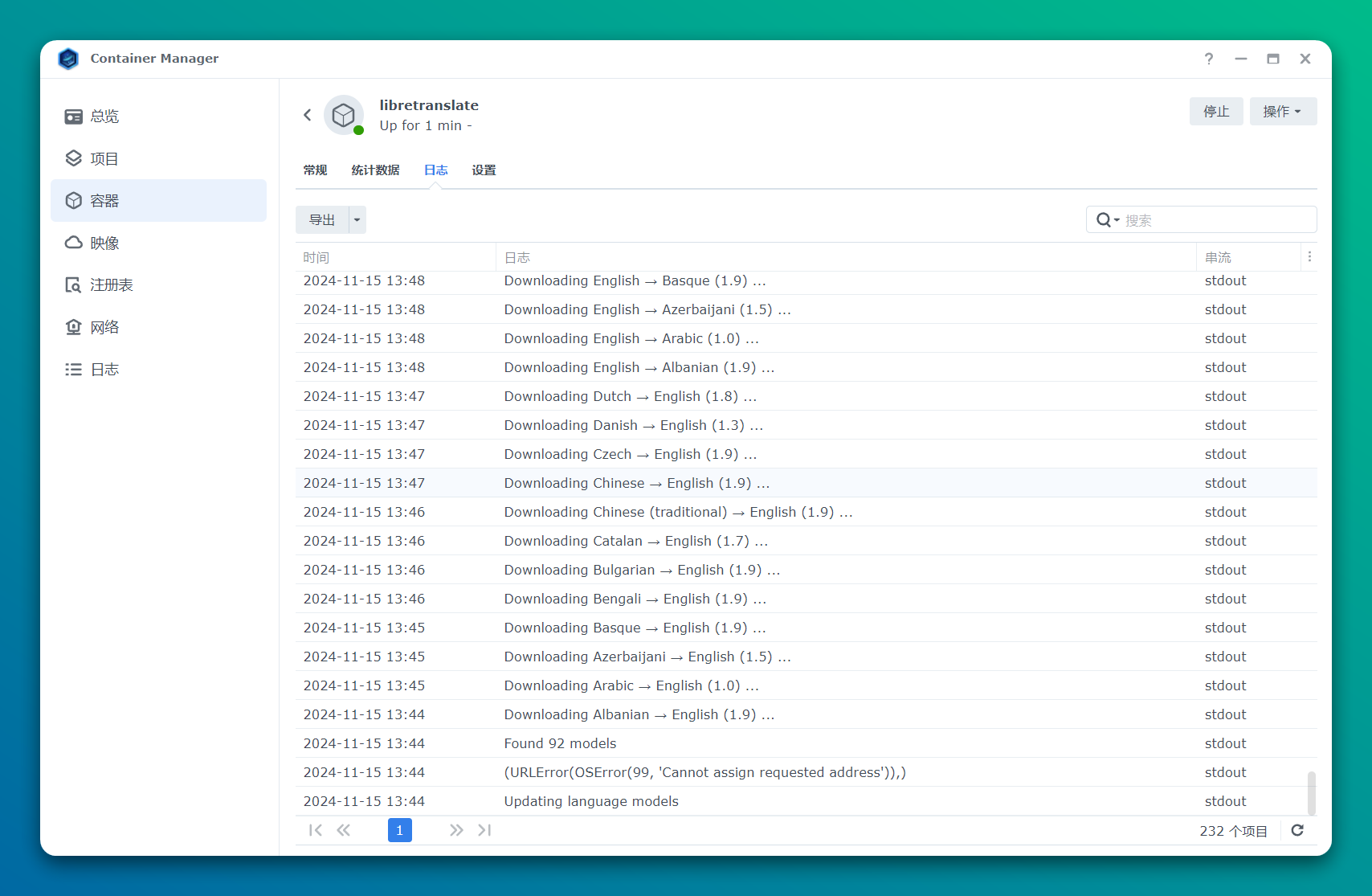
Task: Select 'Downloading Basque → English (1.9)' row
Action: (x=806, y=628)
